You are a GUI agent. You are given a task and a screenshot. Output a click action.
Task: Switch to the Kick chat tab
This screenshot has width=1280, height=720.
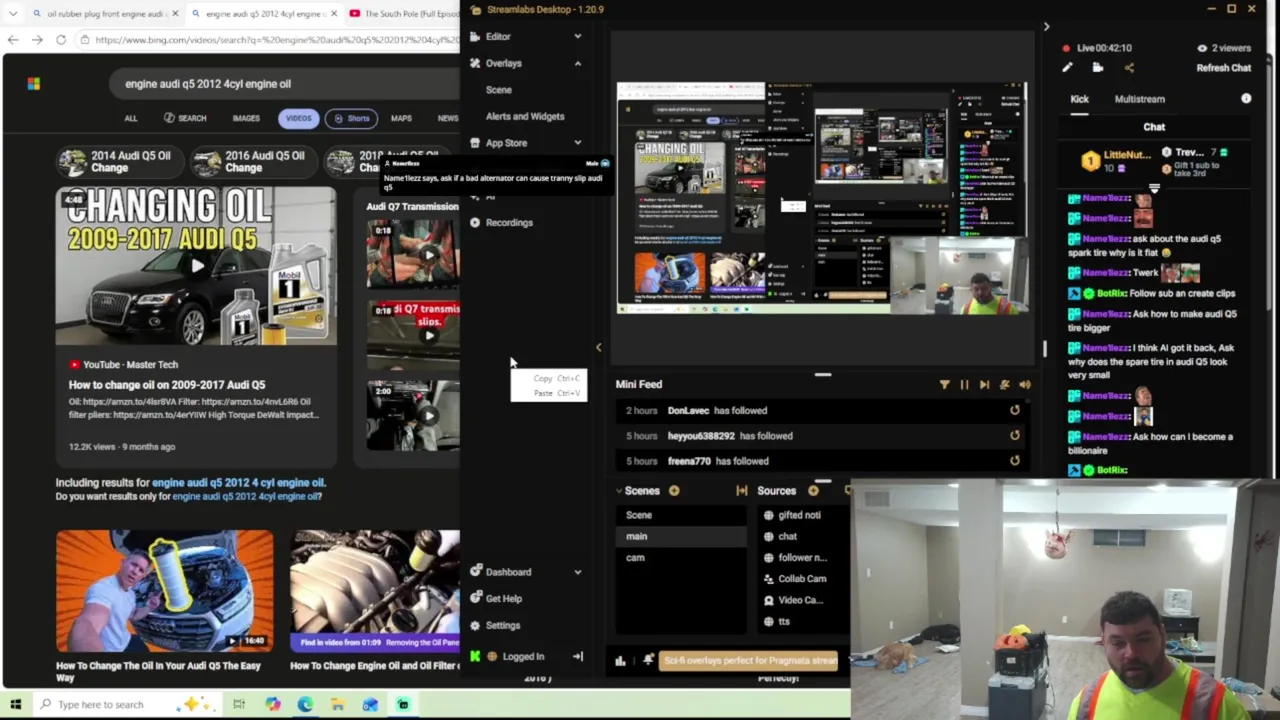tap(1079, 99)
